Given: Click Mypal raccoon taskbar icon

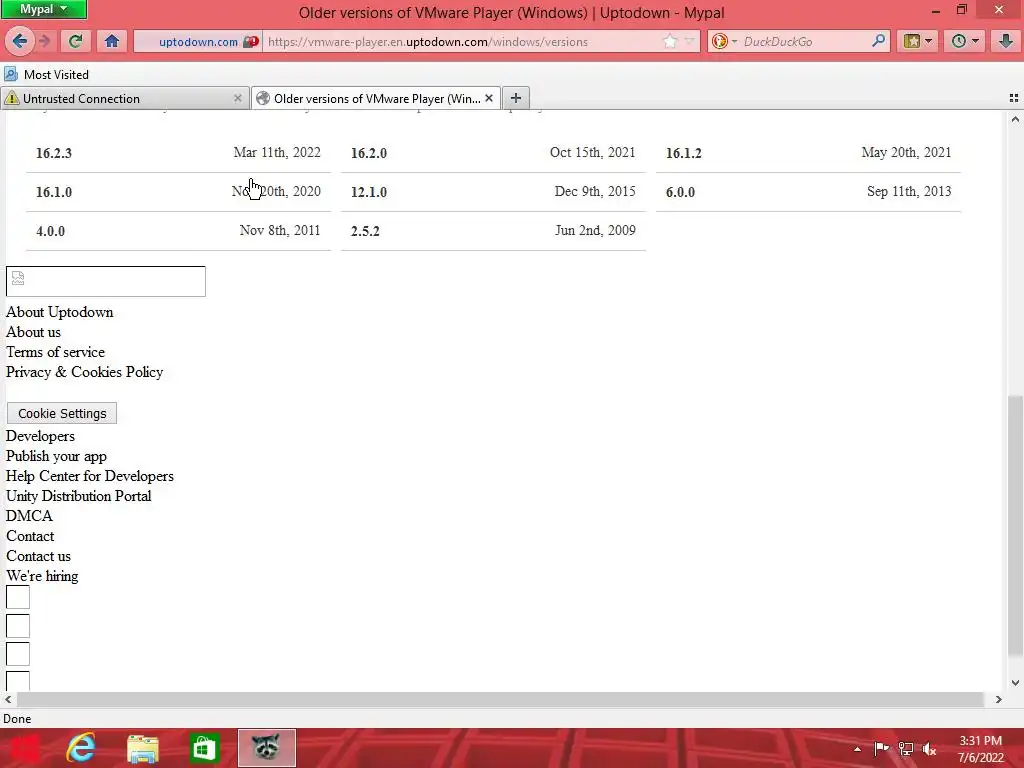Looking at the screenshot, I should 266,748.
